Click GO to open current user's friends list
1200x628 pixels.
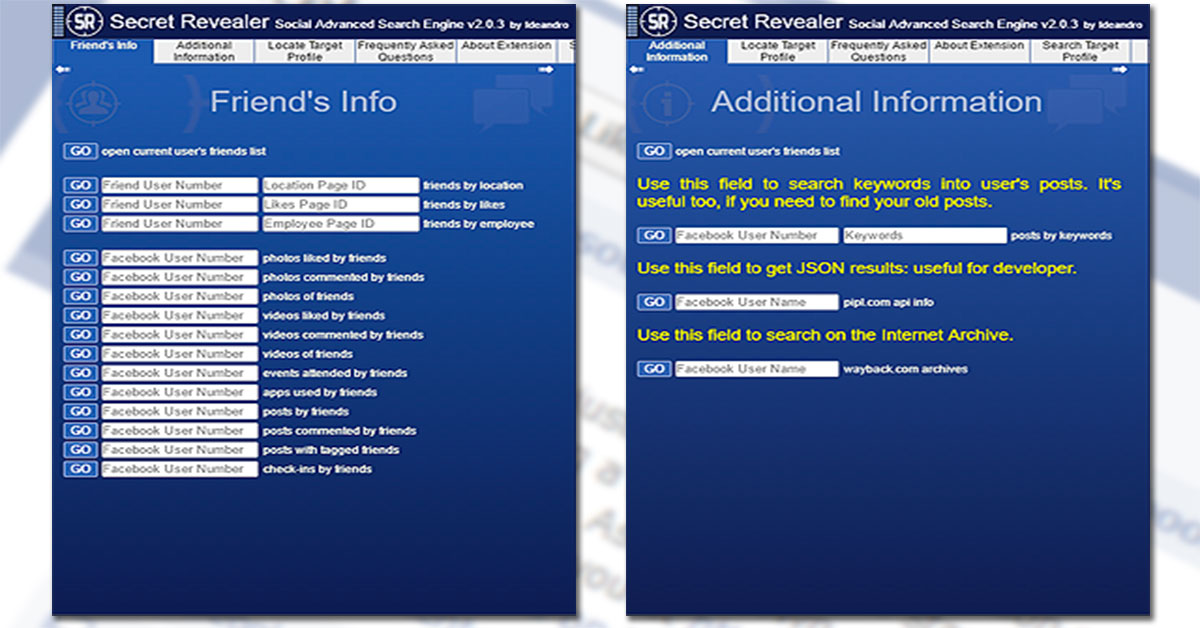tap(80, 151)
